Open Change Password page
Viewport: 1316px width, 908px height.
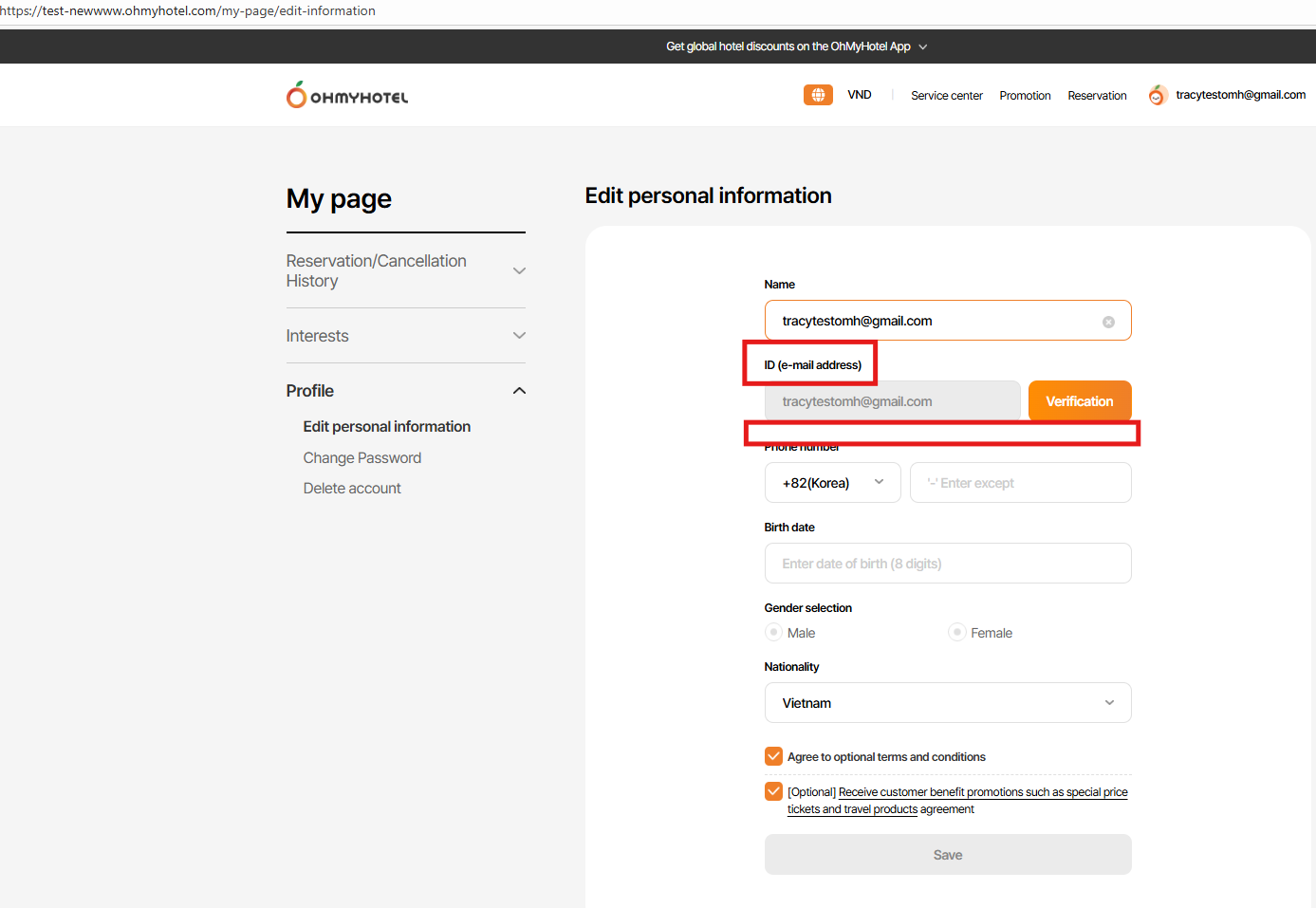[x=362, y=458]
